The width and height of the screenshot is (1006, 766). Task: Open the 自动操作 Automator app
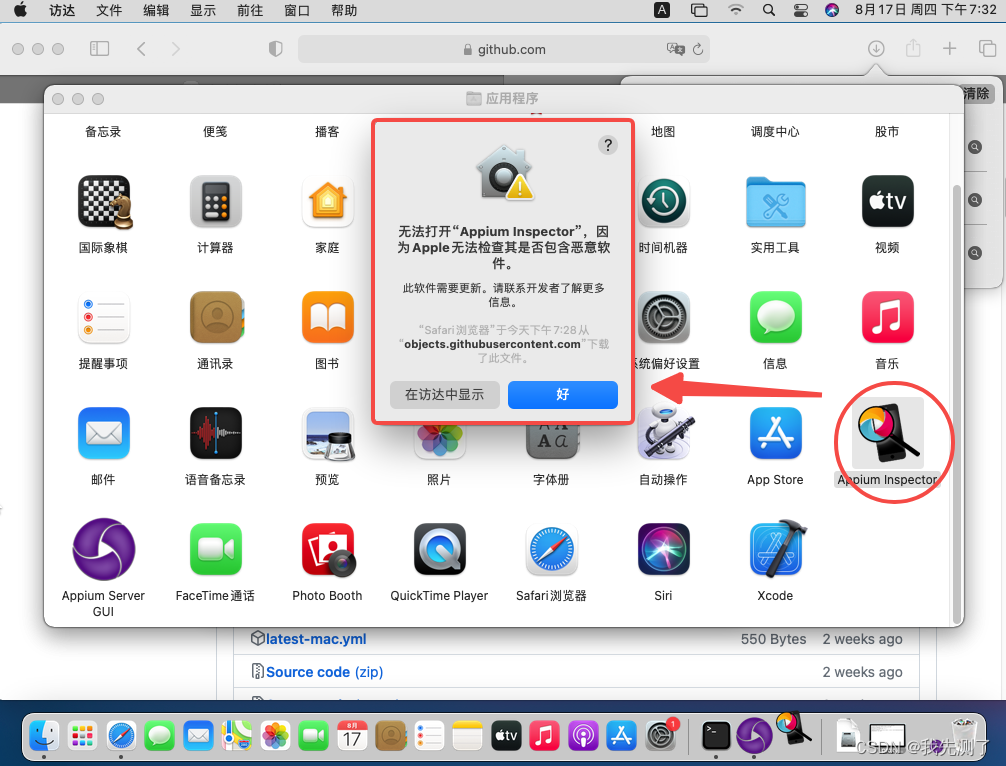coord(663,434)
